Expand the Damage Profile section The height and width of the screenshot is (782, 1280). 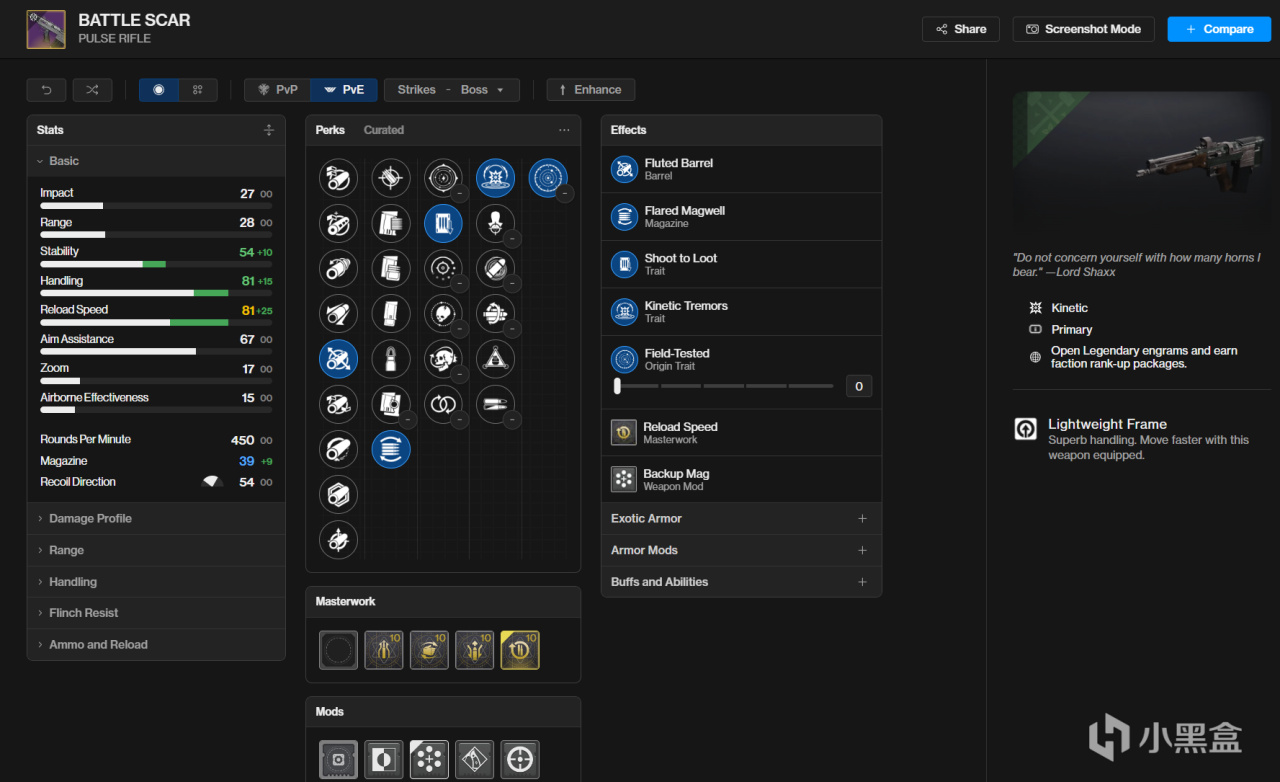click(x=156, y=519)
